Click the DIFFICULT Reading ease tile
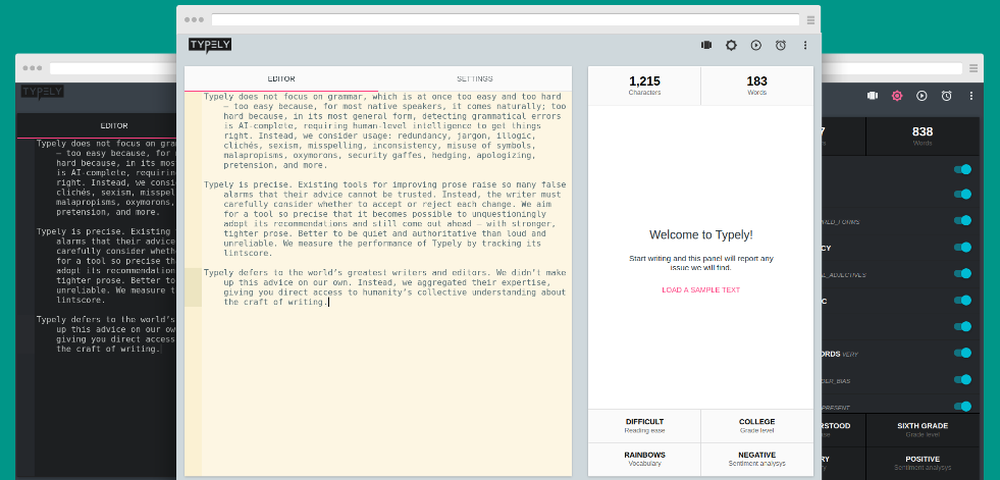Viewport: 1000px width, 480px height. 644,426
